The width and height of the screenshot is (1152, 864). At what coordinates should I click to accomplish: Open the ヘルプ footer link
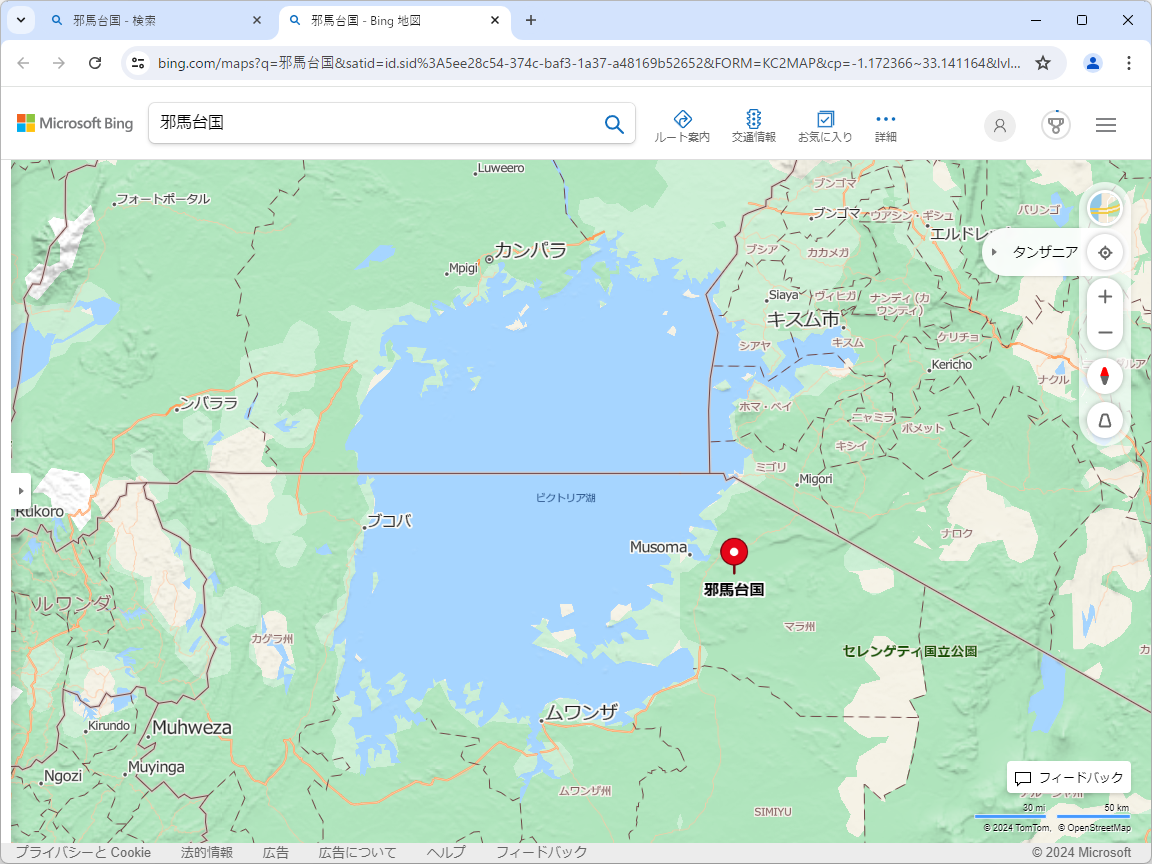(x=446, y=852)
